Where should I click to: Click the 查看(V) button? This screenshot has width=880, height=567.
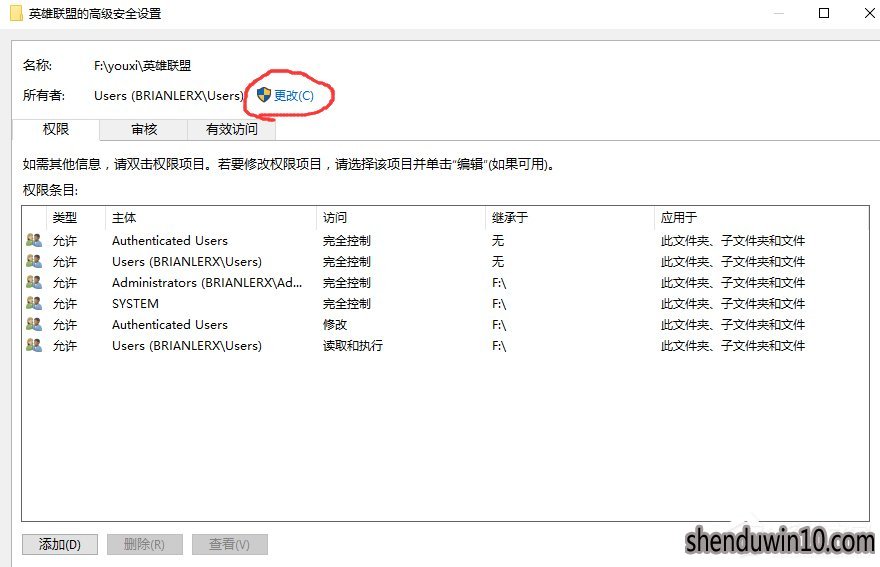pos(230,544)
